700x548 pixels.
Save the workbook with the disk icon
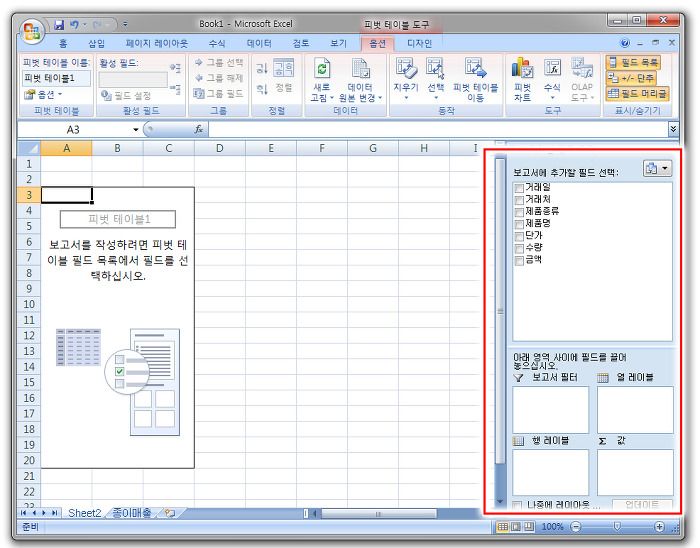point(59,25)
